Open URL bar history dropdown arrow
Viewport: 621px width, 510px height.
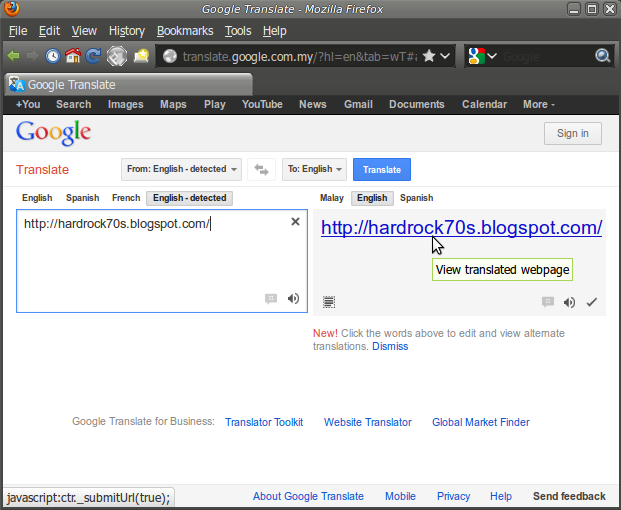tap(445, 56)
